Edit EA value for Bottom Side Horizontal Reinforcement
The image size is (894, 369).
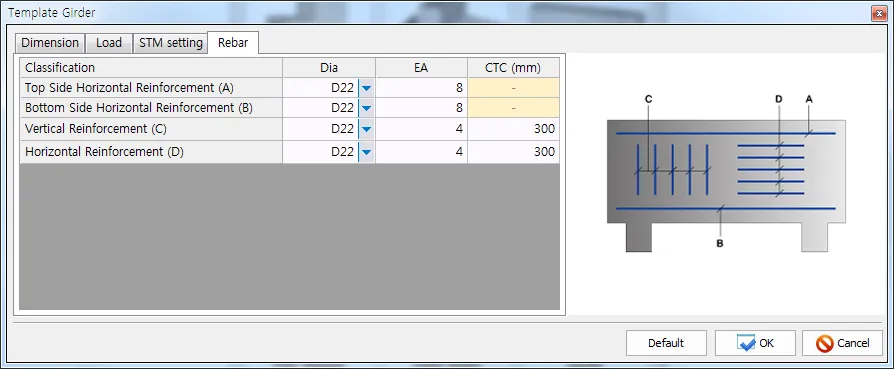[422, 108]
